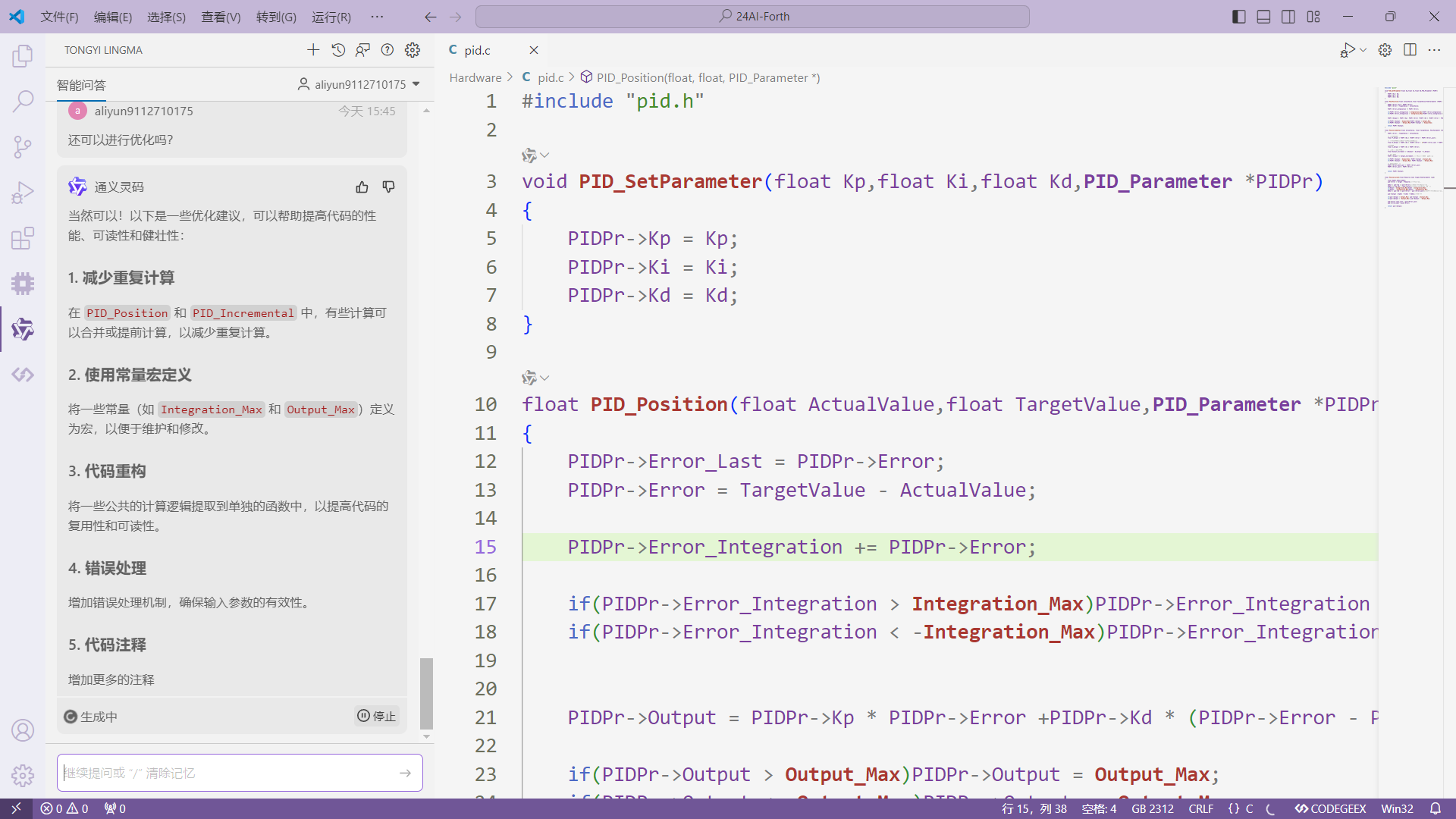This screenshot has width=1456, height=819.
Task: Open the editor title gear icon
Action: point(1385,50)
